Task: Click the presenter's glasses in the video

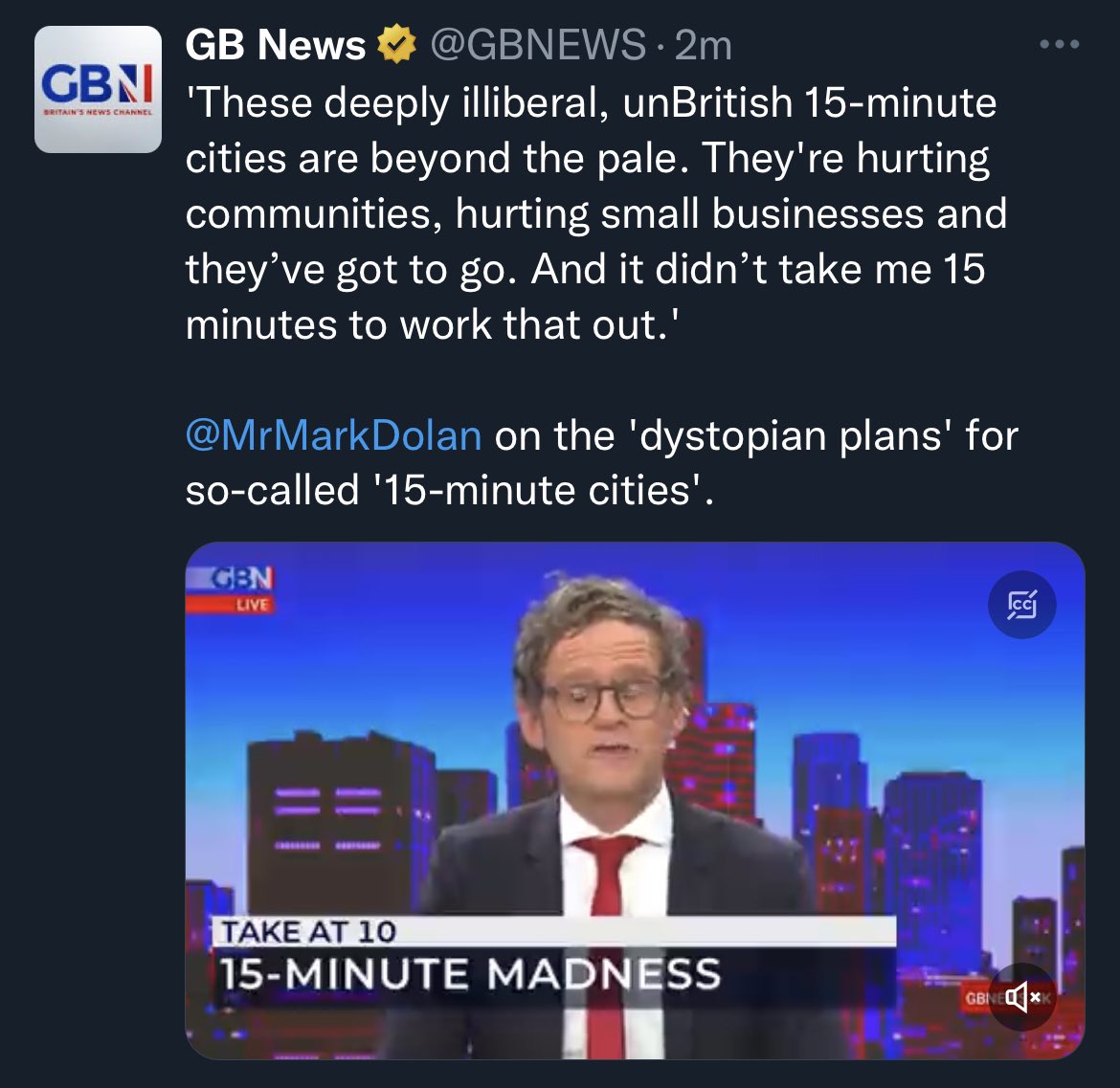Action: pos(601,698)
